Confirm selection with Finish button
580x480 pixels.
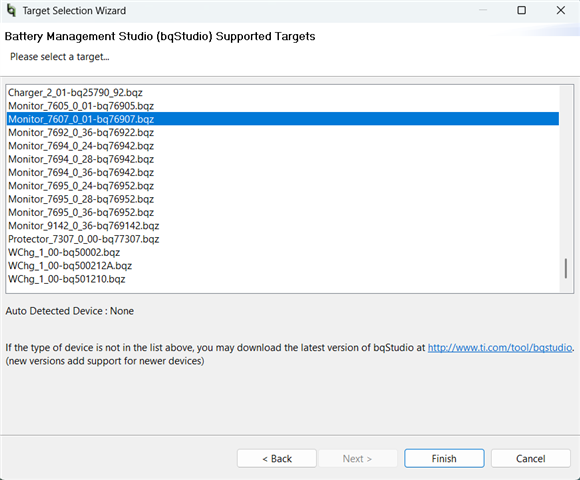pyautogui.click(x=444, y=459)
